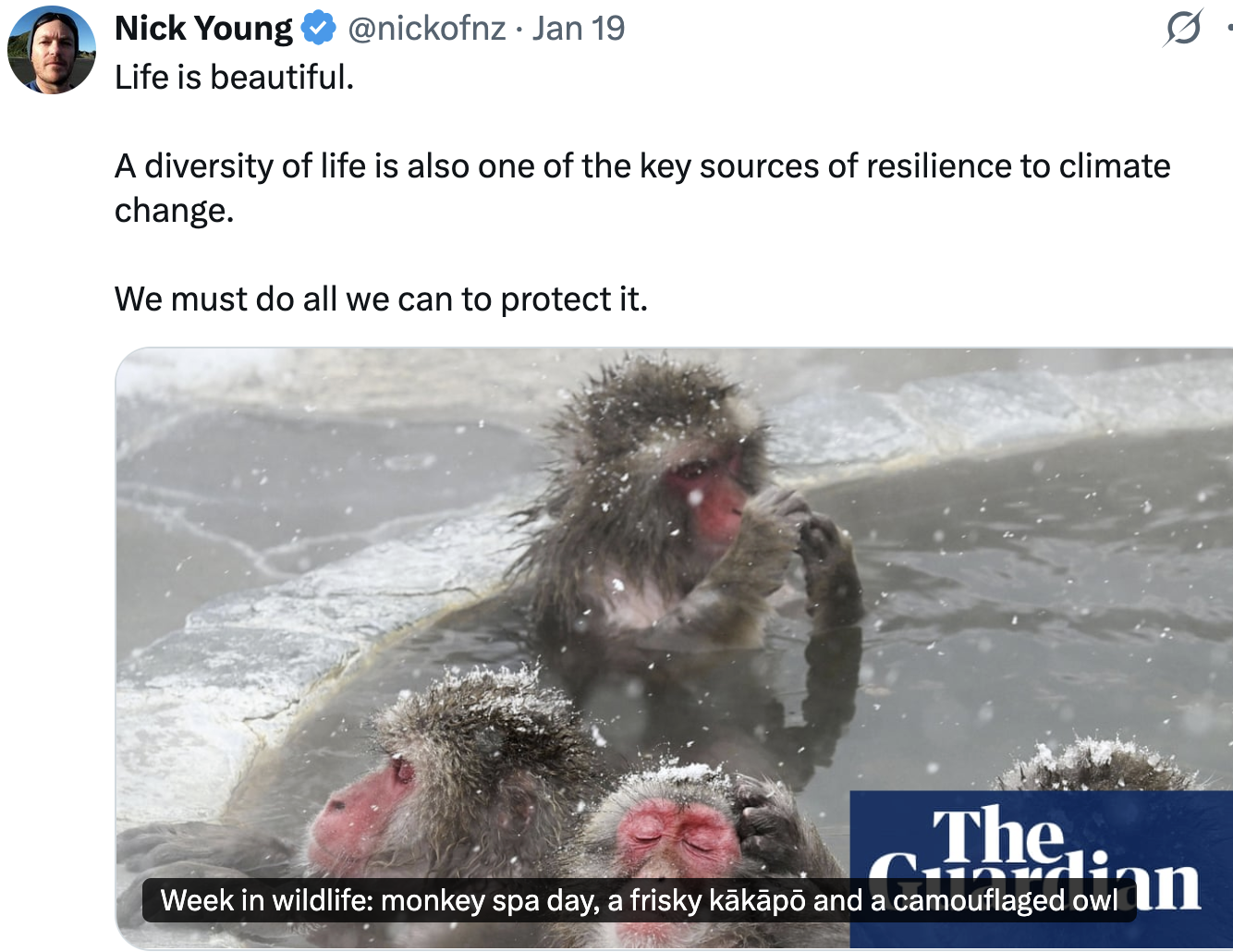Click the blue verified checkmark badge
Viewport: 1233px width, 952px height.
click(319, 29)
